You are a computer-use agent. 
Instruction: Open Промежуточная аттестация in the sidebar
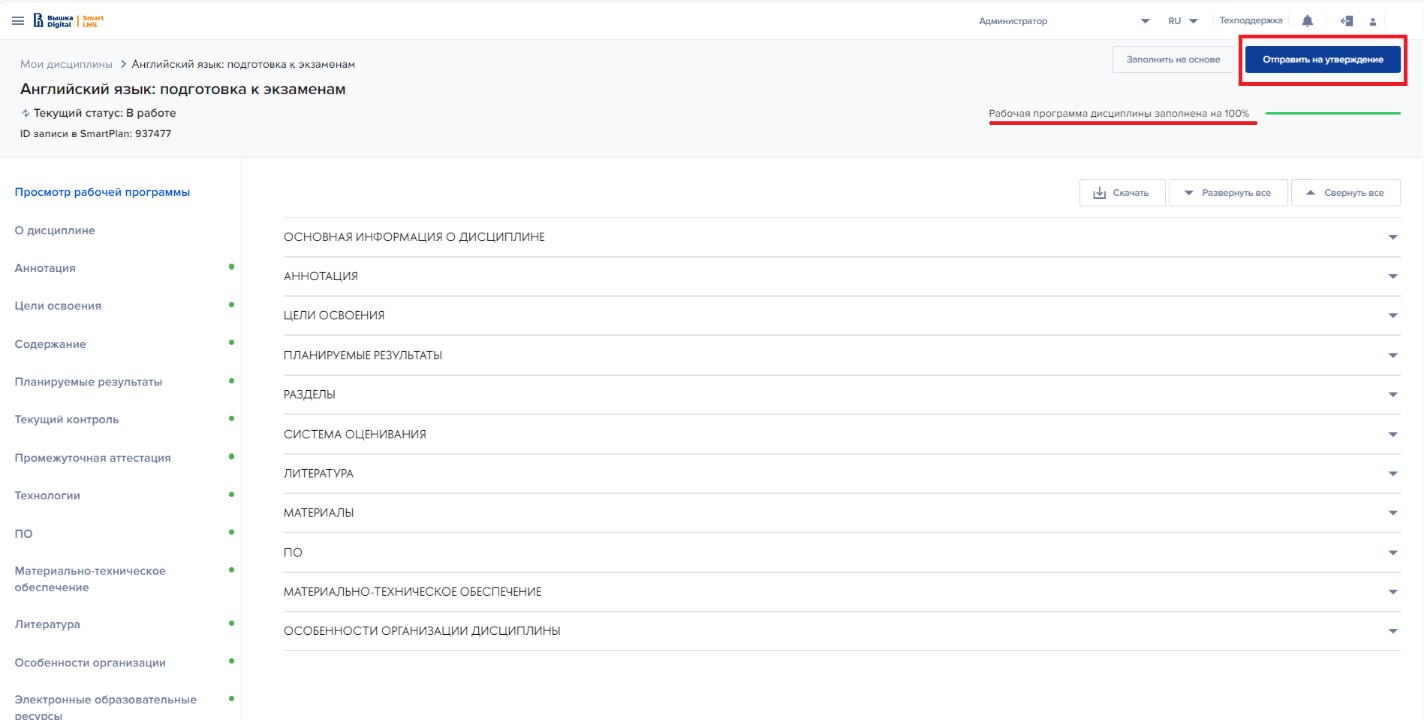[x=93, y=458]
